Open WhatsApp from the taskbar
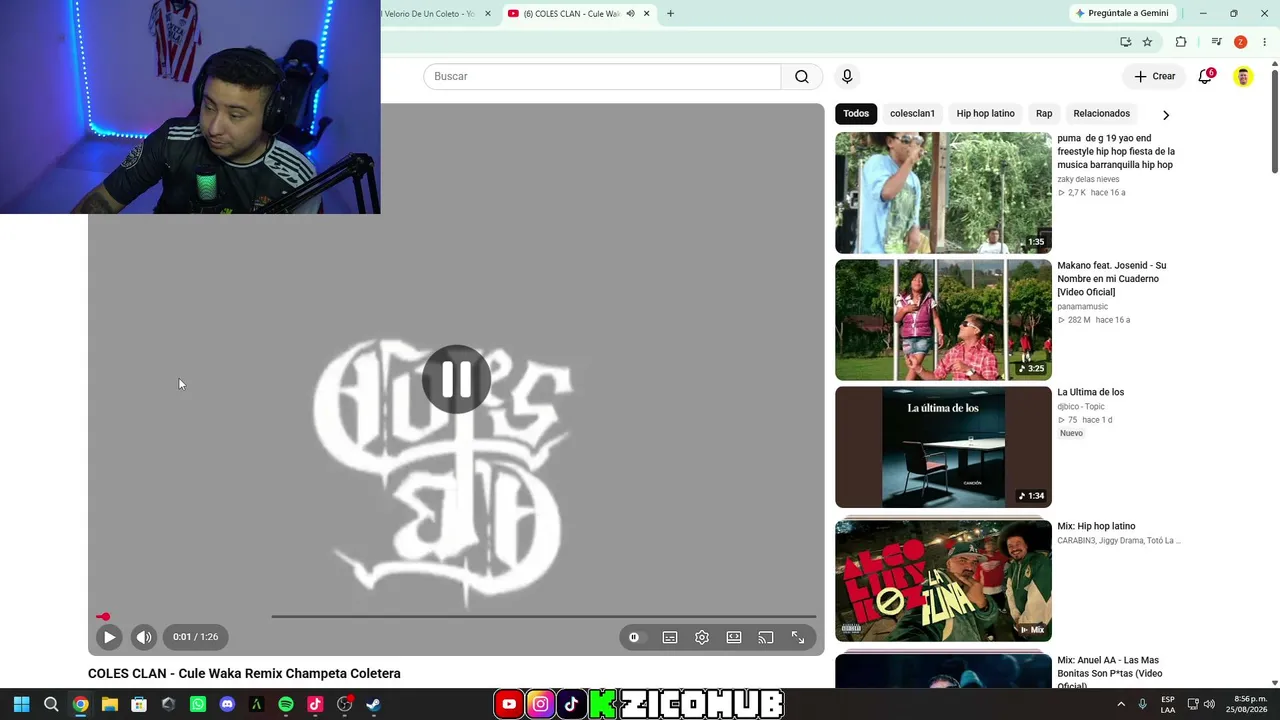1280x720 pixels. pyautogui.click(x=198, y=705)
